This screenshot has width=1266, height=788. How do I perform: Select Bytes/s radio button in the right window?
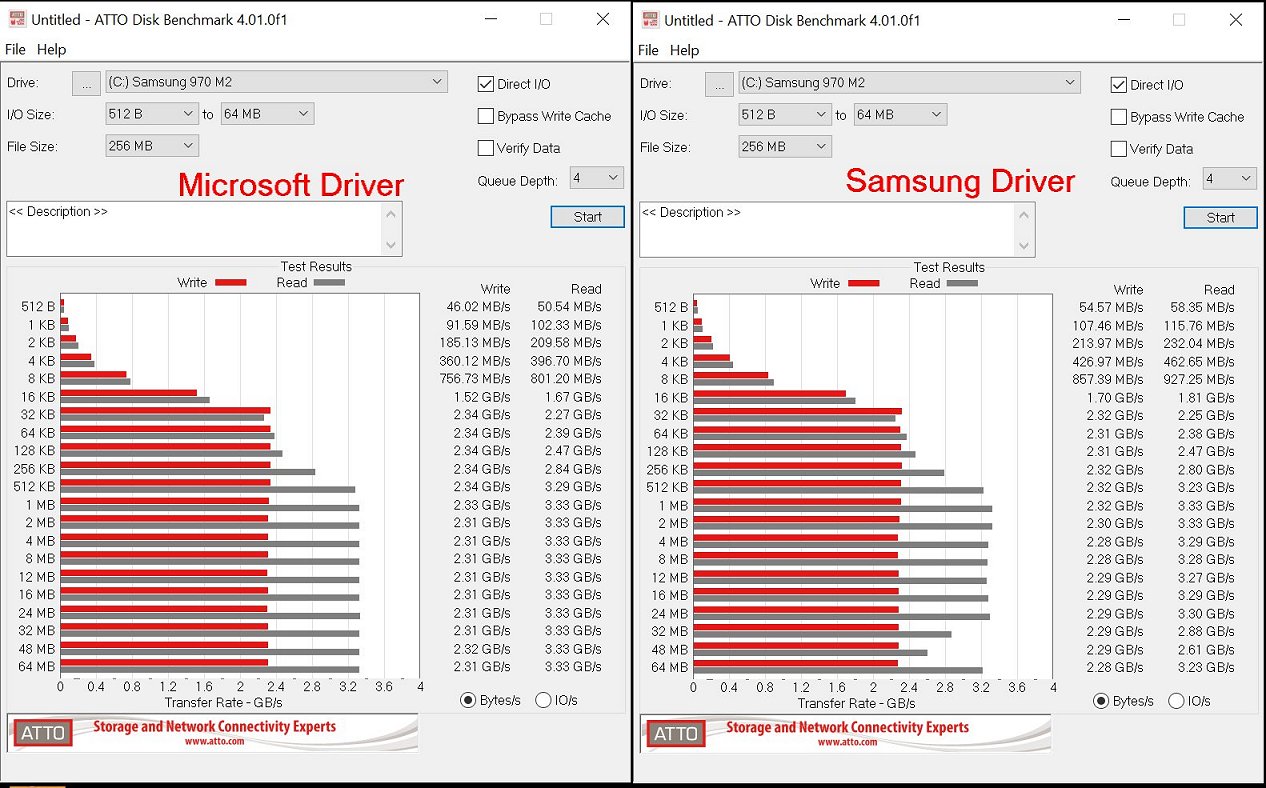pyautogui.click(x=1100, y=701)
